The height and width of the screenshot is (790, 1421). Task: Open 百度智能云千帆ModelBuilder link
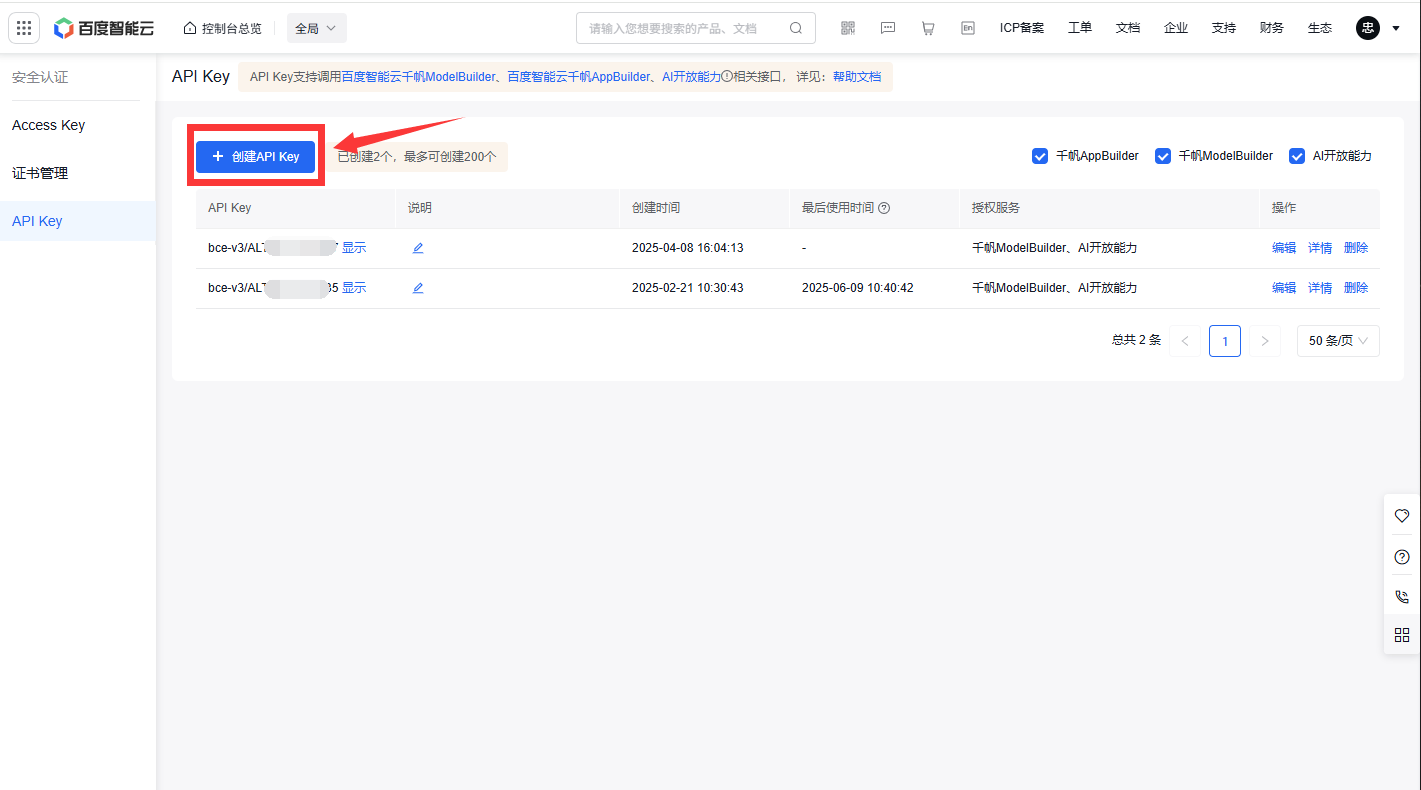pos(418,77)
